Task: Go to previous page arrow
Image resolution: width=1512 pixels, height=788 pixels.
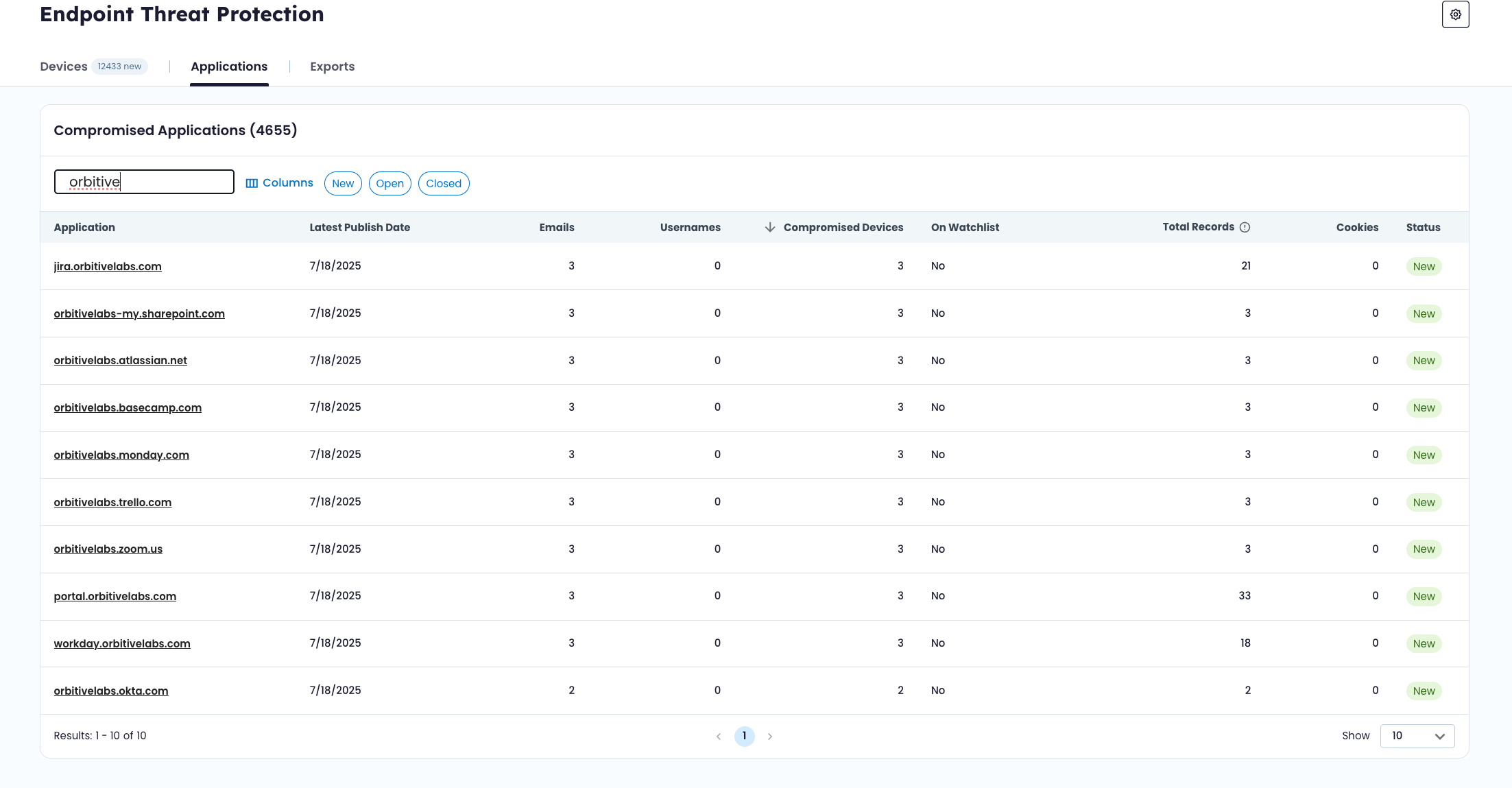Action: coord(719,736)
